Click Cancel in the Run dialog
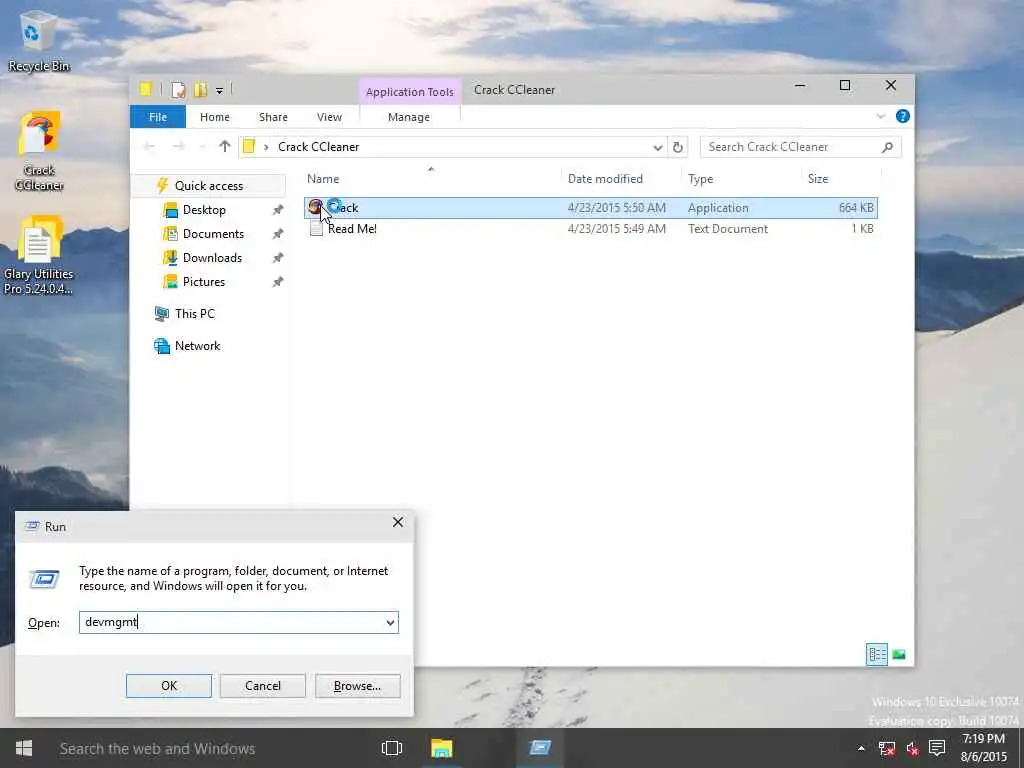The height and width of the screenshot is (768, 1024). [x=263, y=686]
